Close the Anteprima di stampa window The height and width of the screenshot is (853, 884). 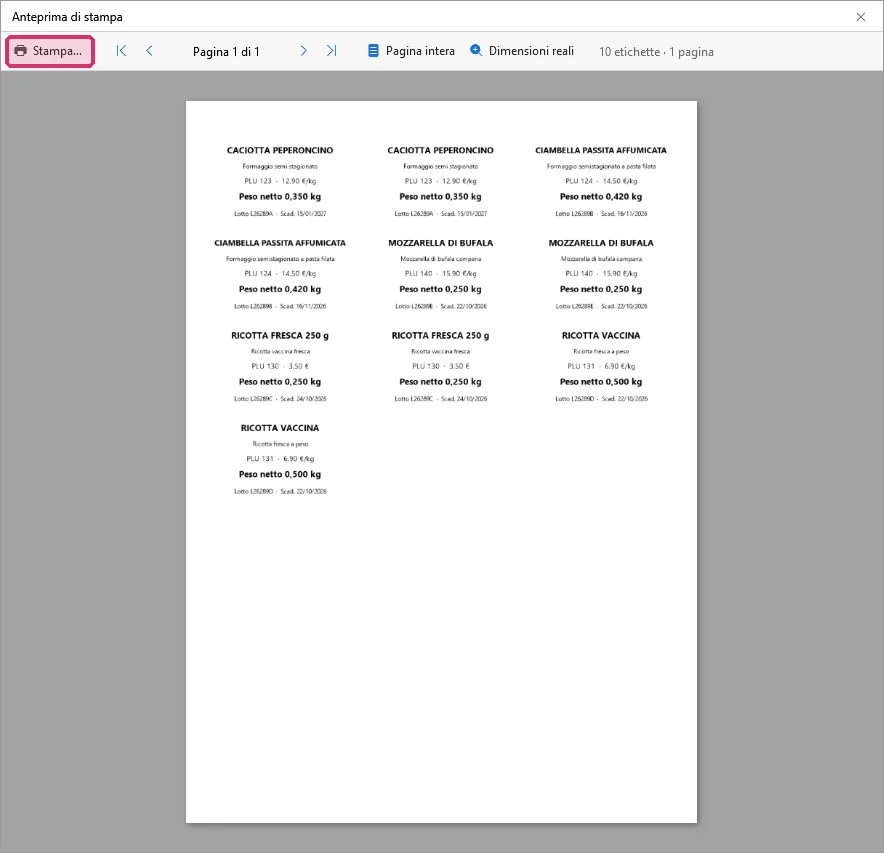tap(860, 17)
